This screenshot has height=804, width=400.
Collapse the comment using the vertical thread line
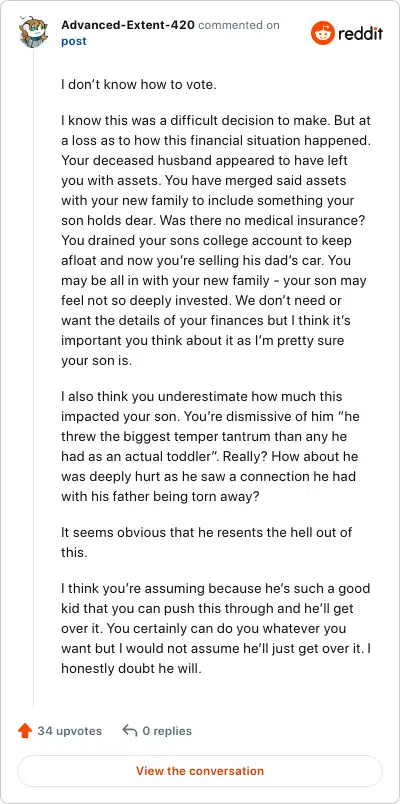pos(33,379)
